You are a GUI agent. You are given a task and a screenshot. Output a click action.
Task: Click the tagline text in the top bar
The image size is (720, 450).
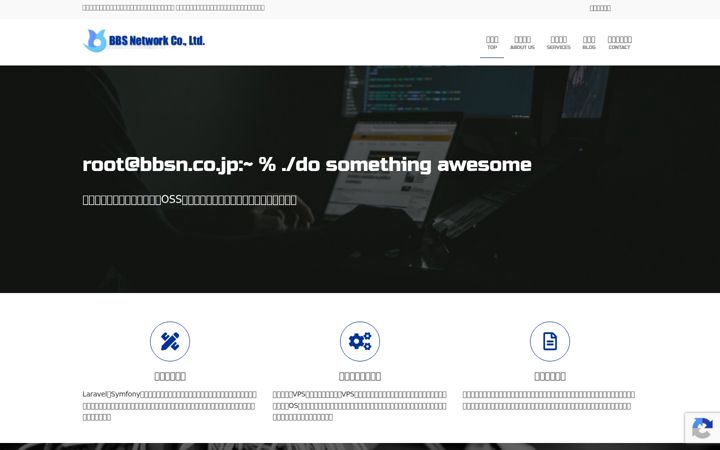pos(174,8)
